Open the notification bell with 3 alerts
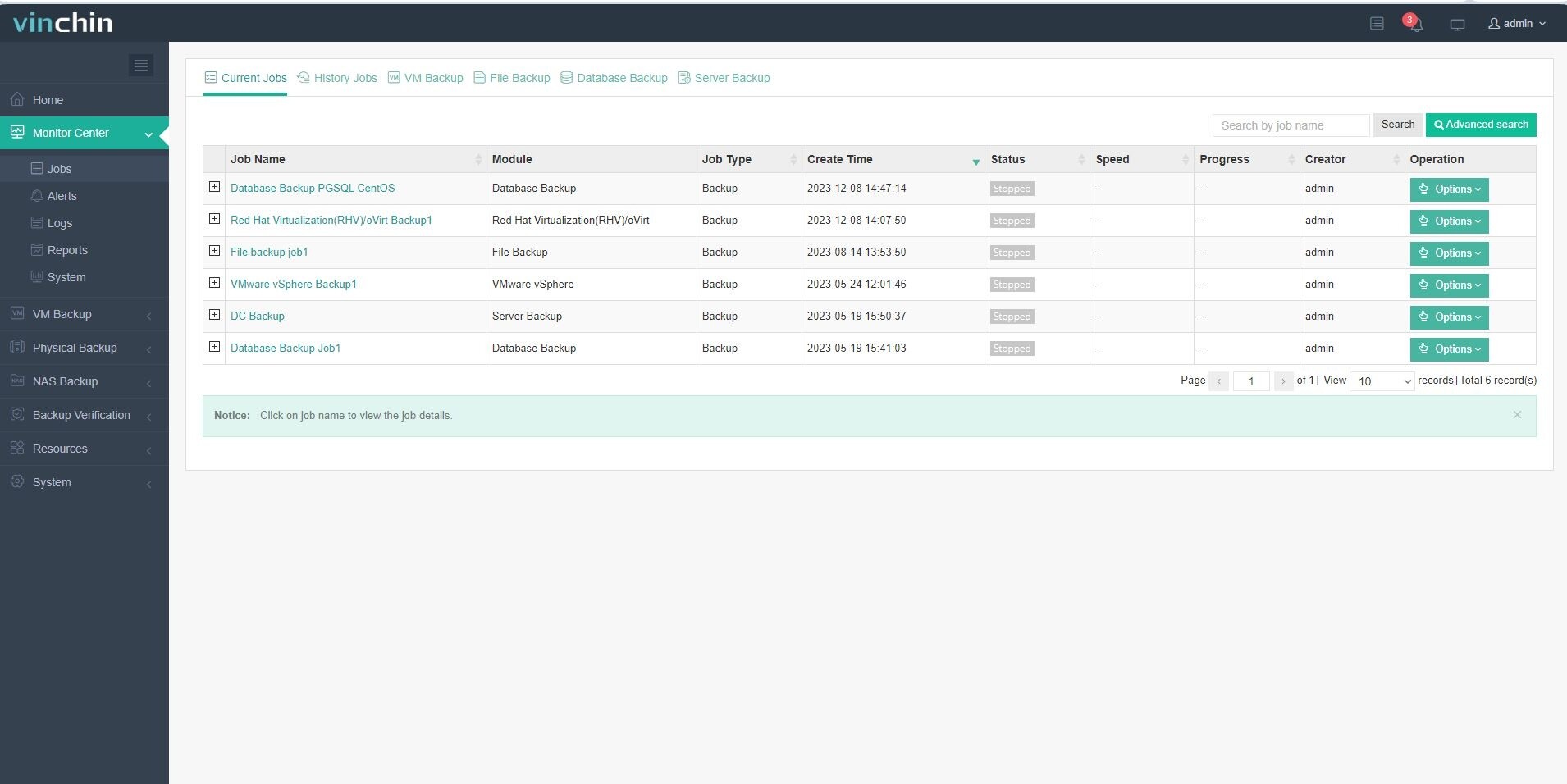The width and height of the screenshot is (1567, 784). (1414, 23)
